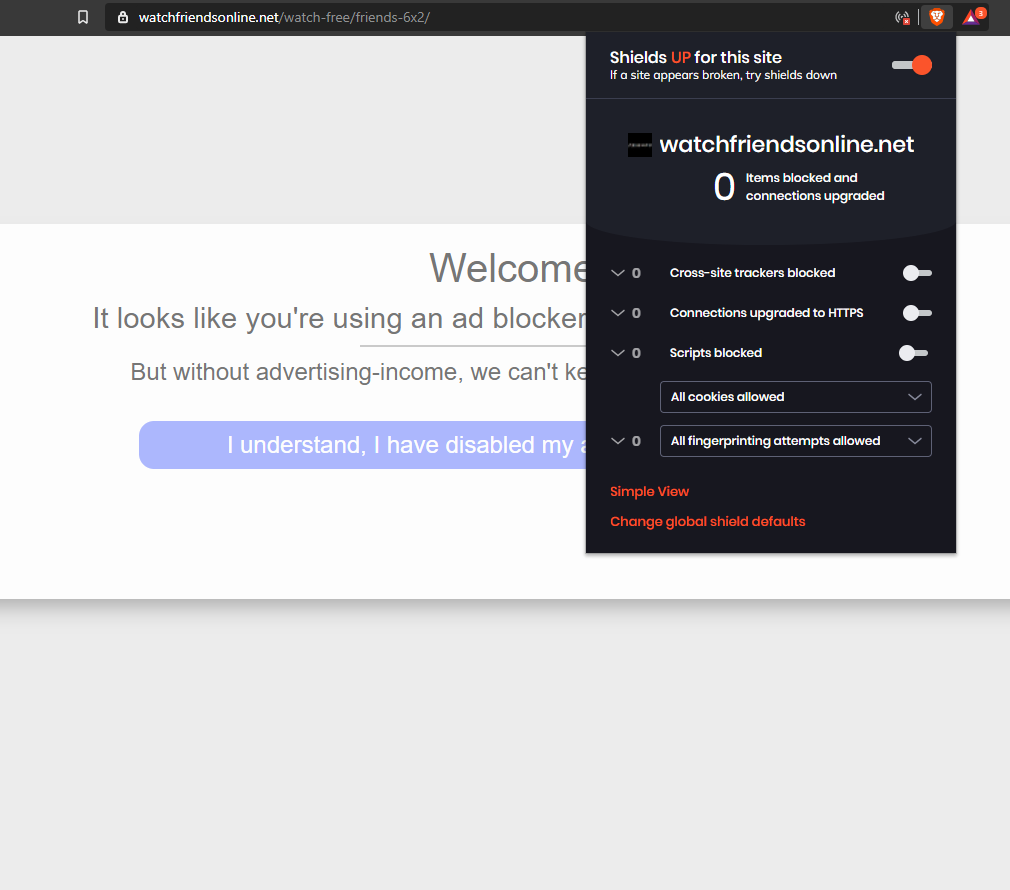Click the padlock site info icon
Viewport: 1010px width, 890px height.
click(x=122, y=17)
